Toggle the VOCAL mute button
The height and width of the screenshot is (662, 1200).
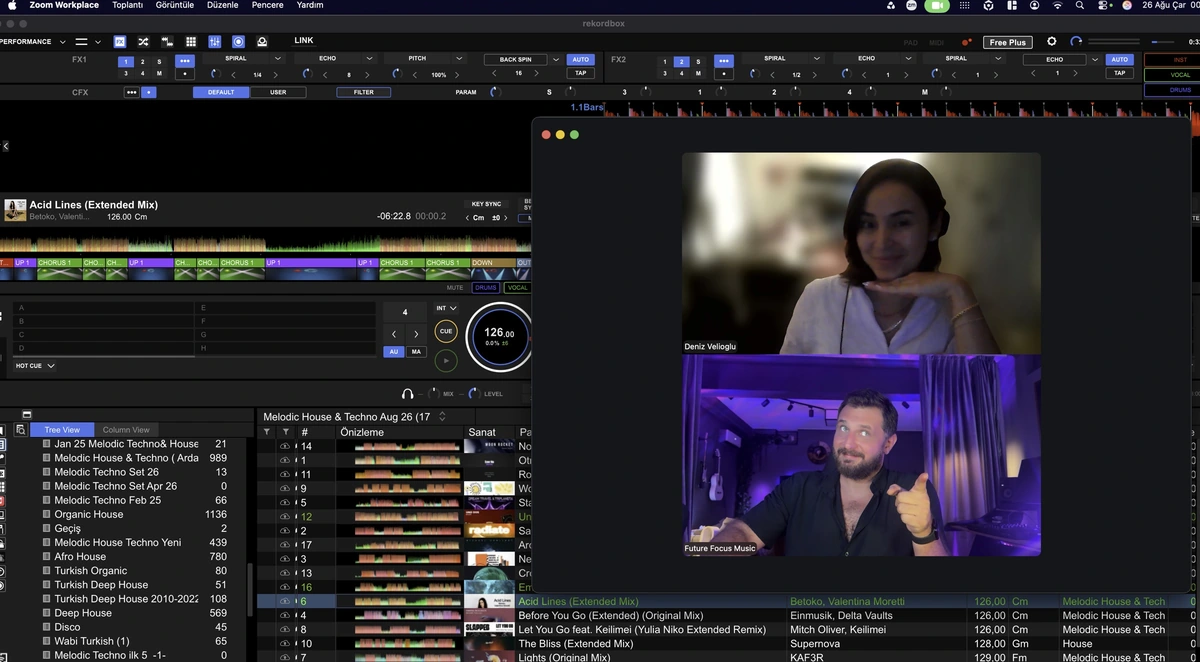pos(517,288)
